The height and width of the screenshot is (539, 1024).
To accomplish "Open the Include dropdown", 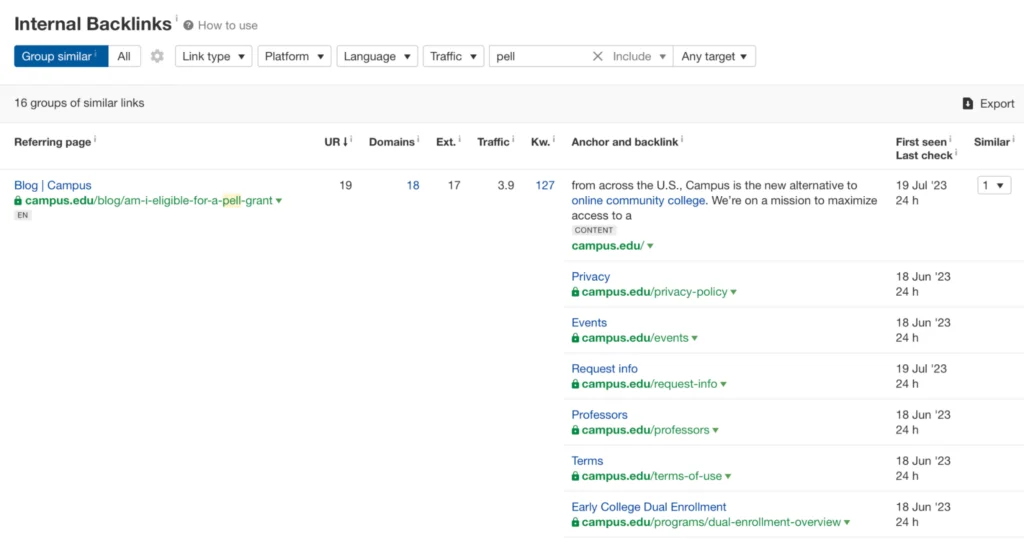I will click(639, 56).
